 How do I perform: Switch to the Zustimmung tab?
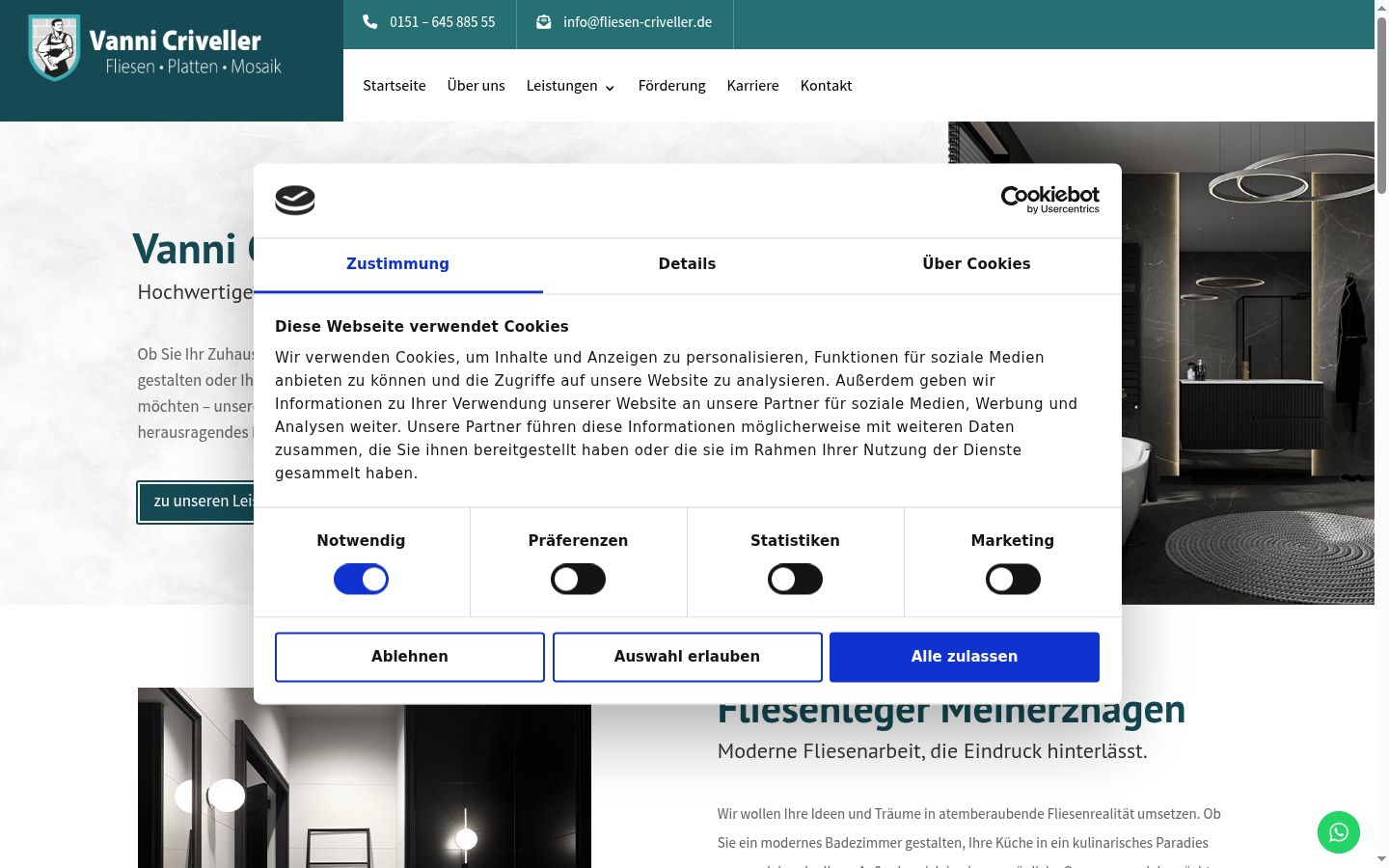(x=397, y=264)
